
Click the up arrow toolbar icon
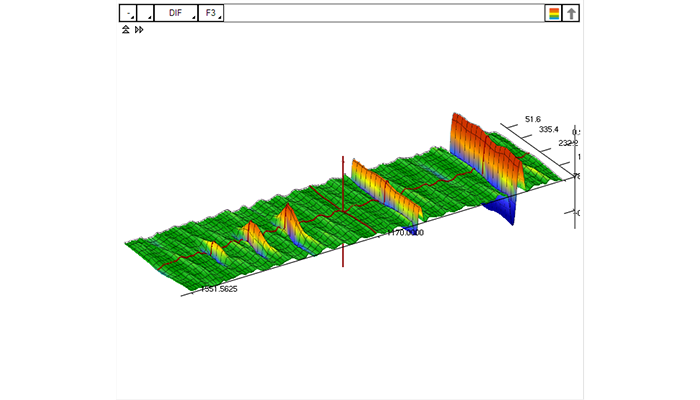coord(572,13)
